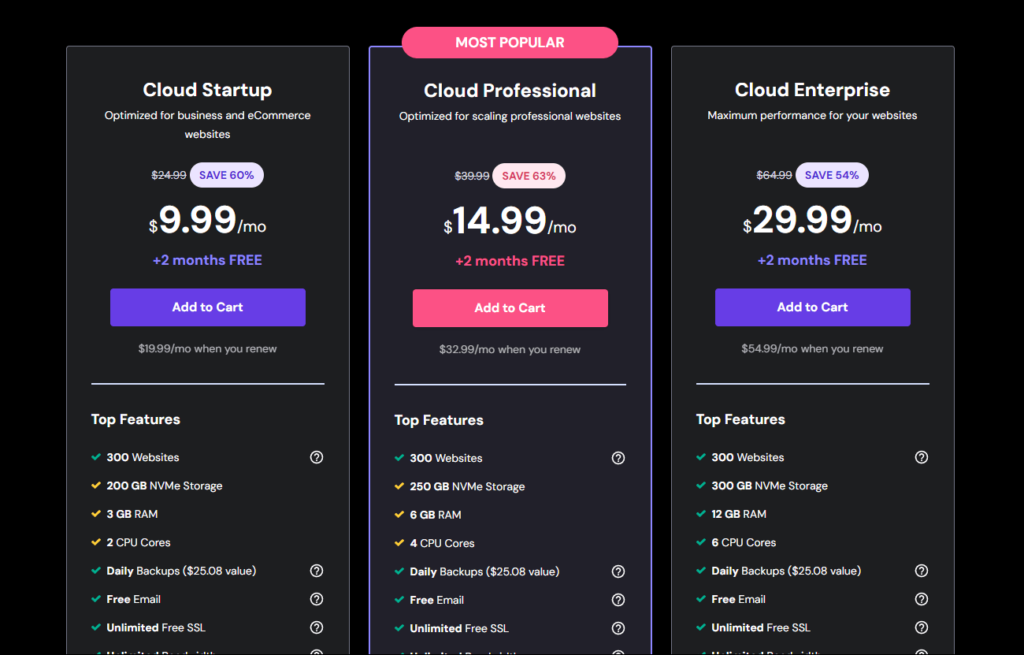Select the Cloud Startup heading
1024x655 pixels.
208,89
